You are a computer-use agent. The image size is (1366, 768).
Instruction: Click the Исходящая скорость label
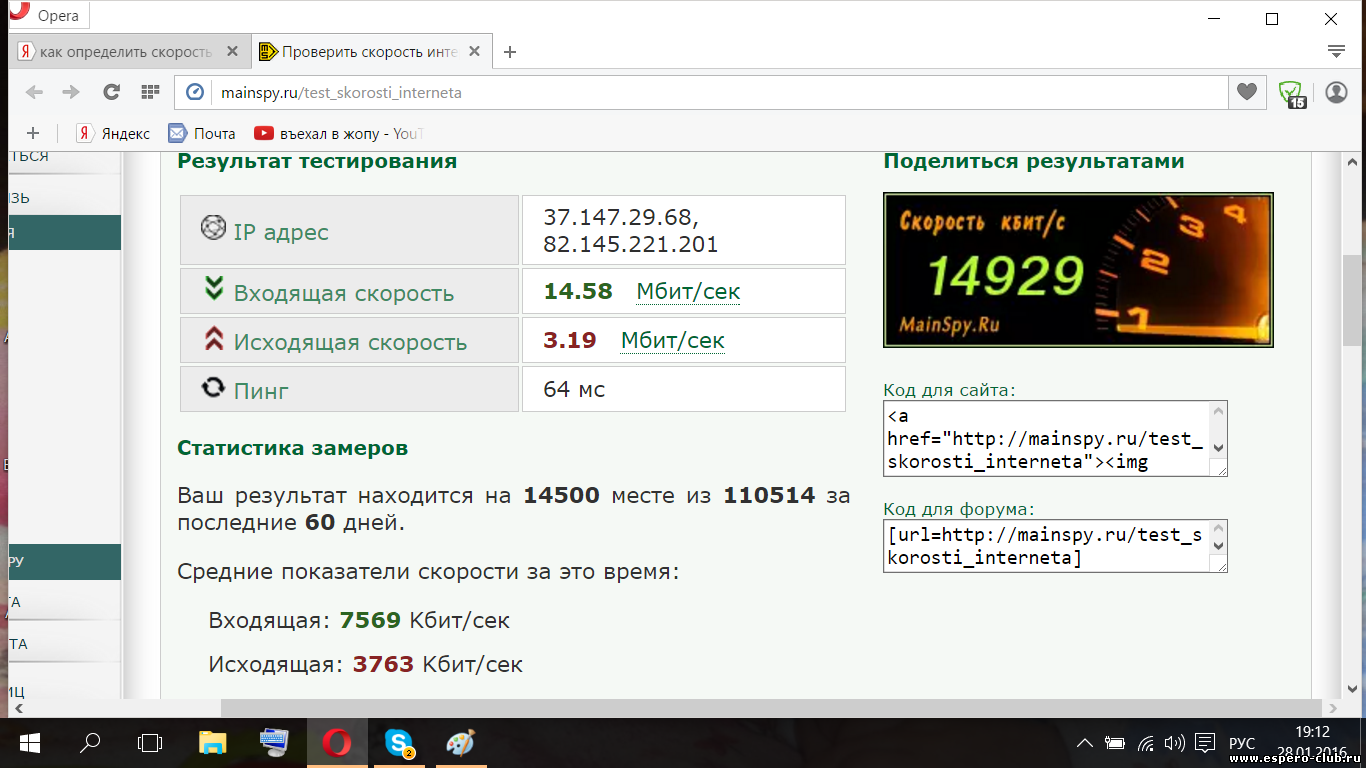point(350,342)
